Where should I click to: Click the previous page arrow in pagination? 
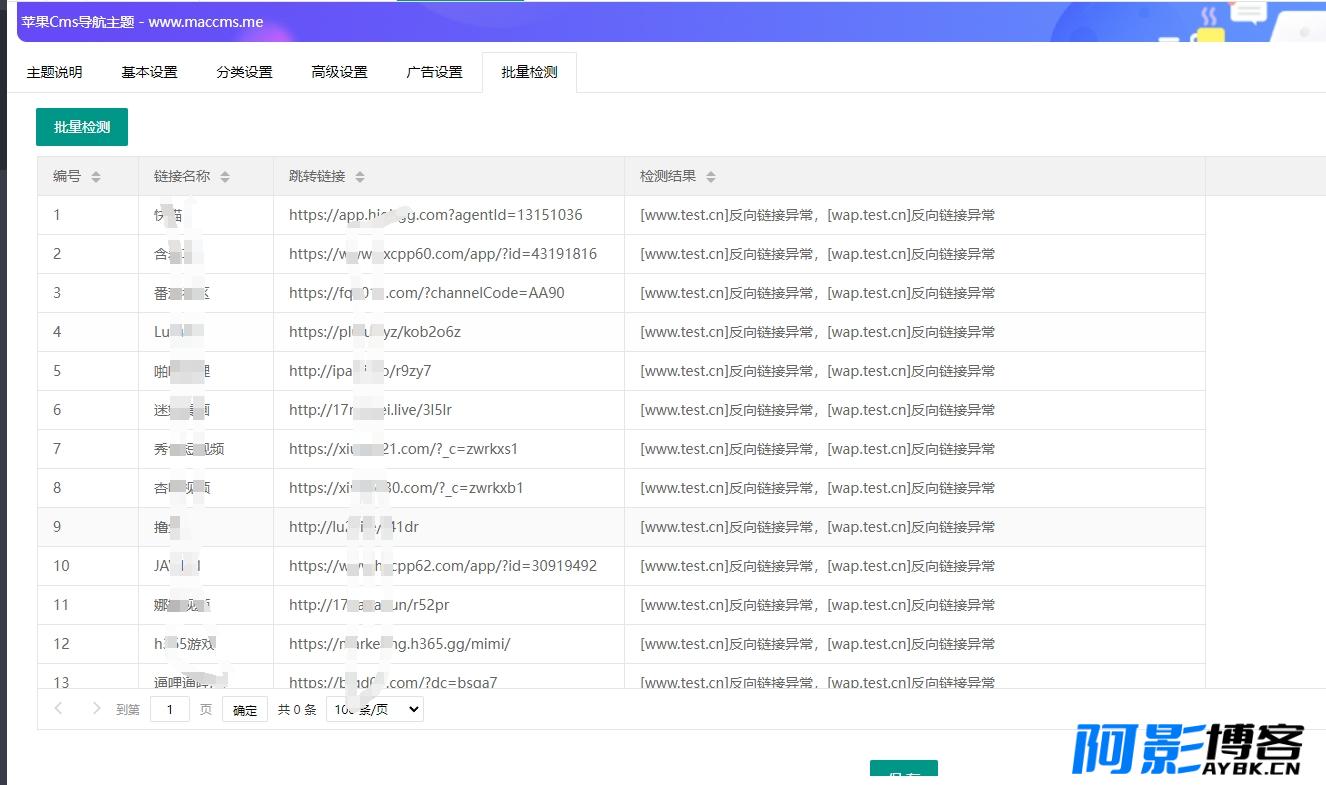click(58, 708)
